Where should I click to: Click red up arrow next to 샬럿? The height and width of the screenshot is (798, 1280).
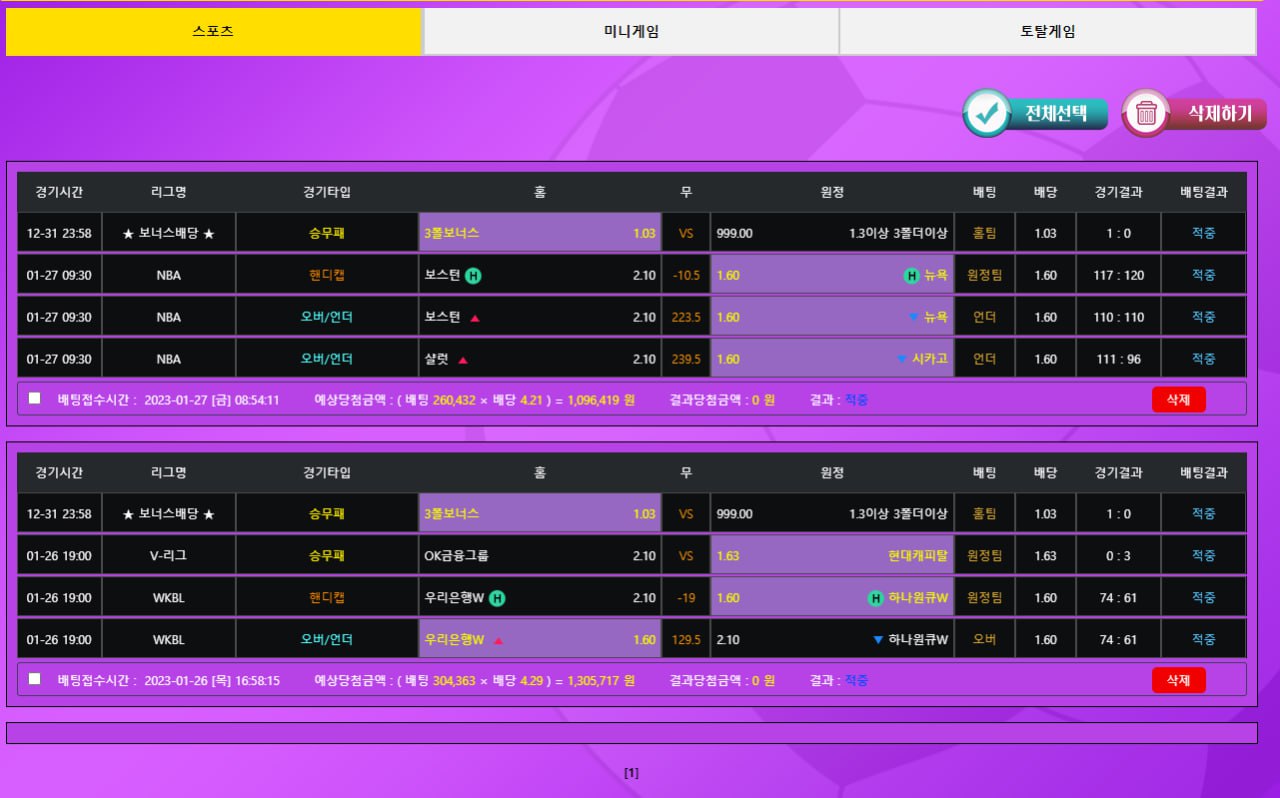point(463,360)
